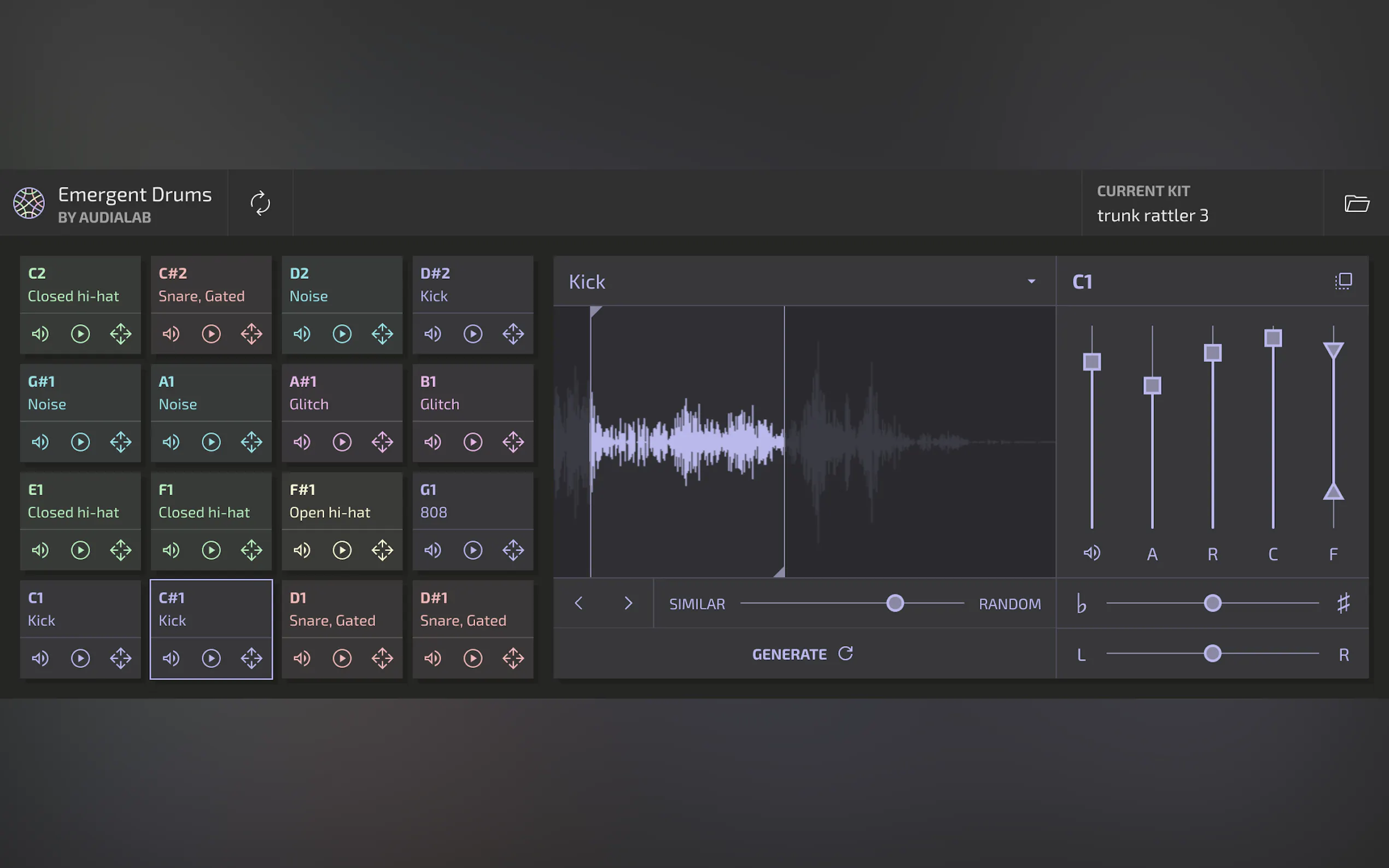Open the kit folder browser icon
The image size is (1389, 868).
(1356, 203)
